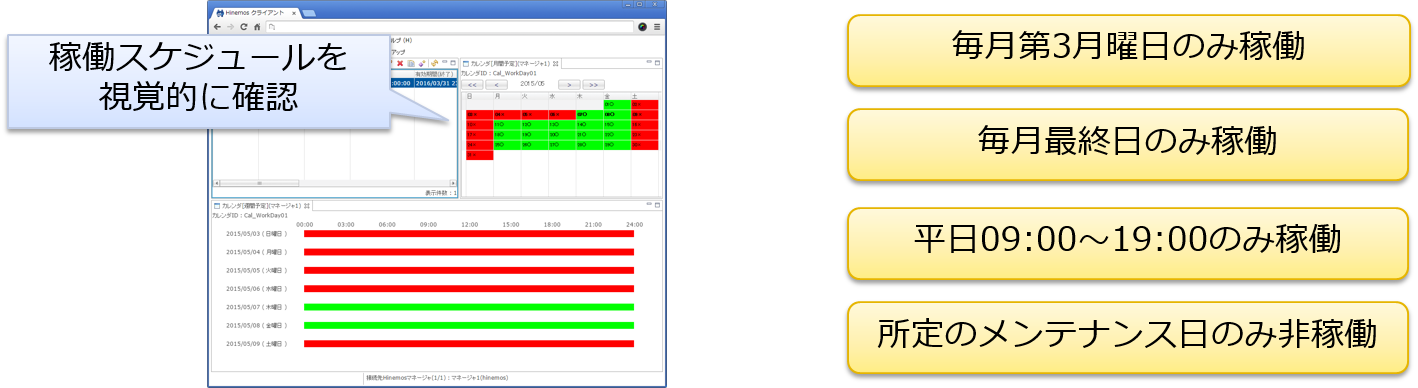Click the red X delete icon in calendar toolbar

pos(400,63)
